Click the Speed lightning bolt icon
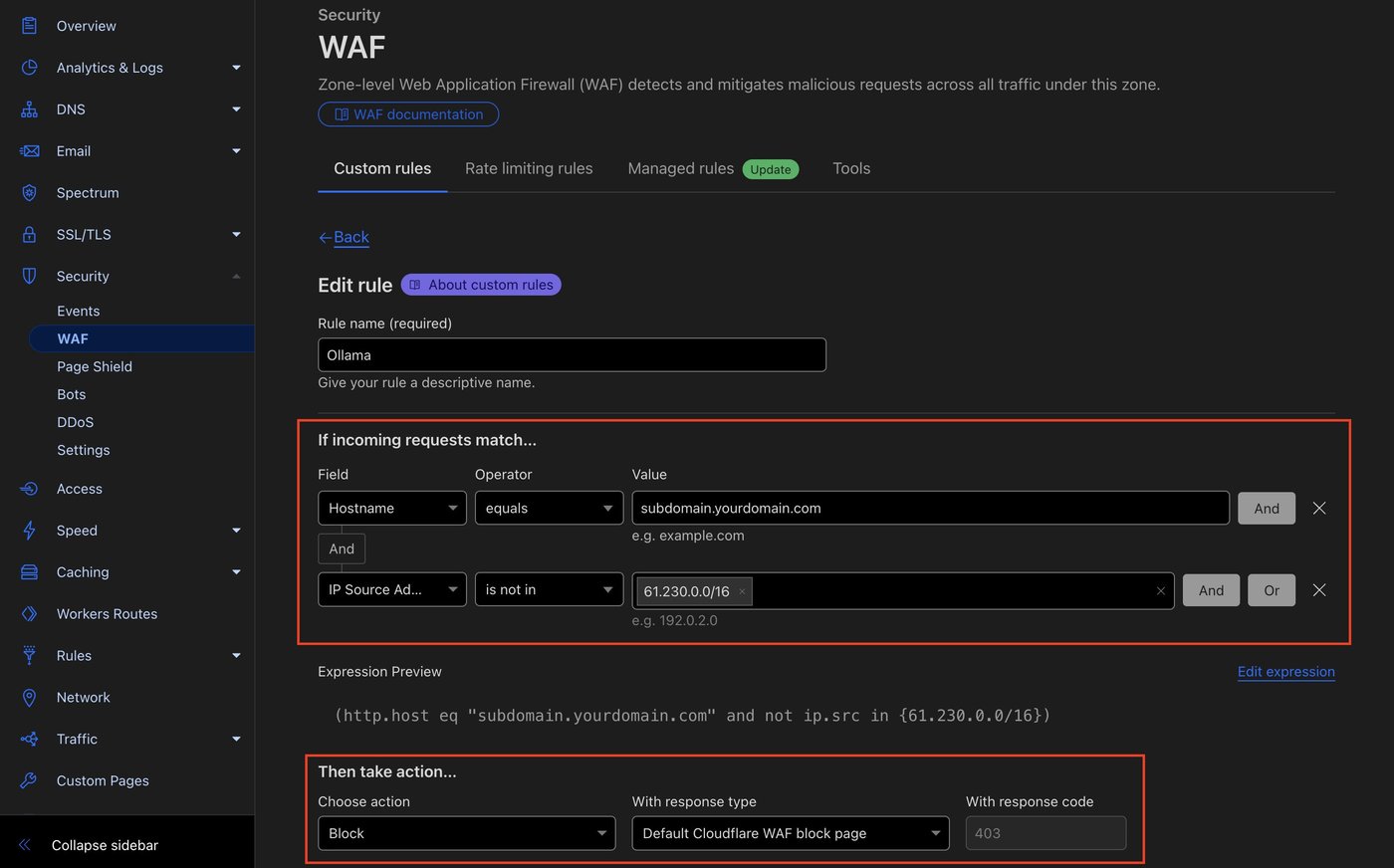This screenshot has width=1394, height=868. (x=29, y=531)
